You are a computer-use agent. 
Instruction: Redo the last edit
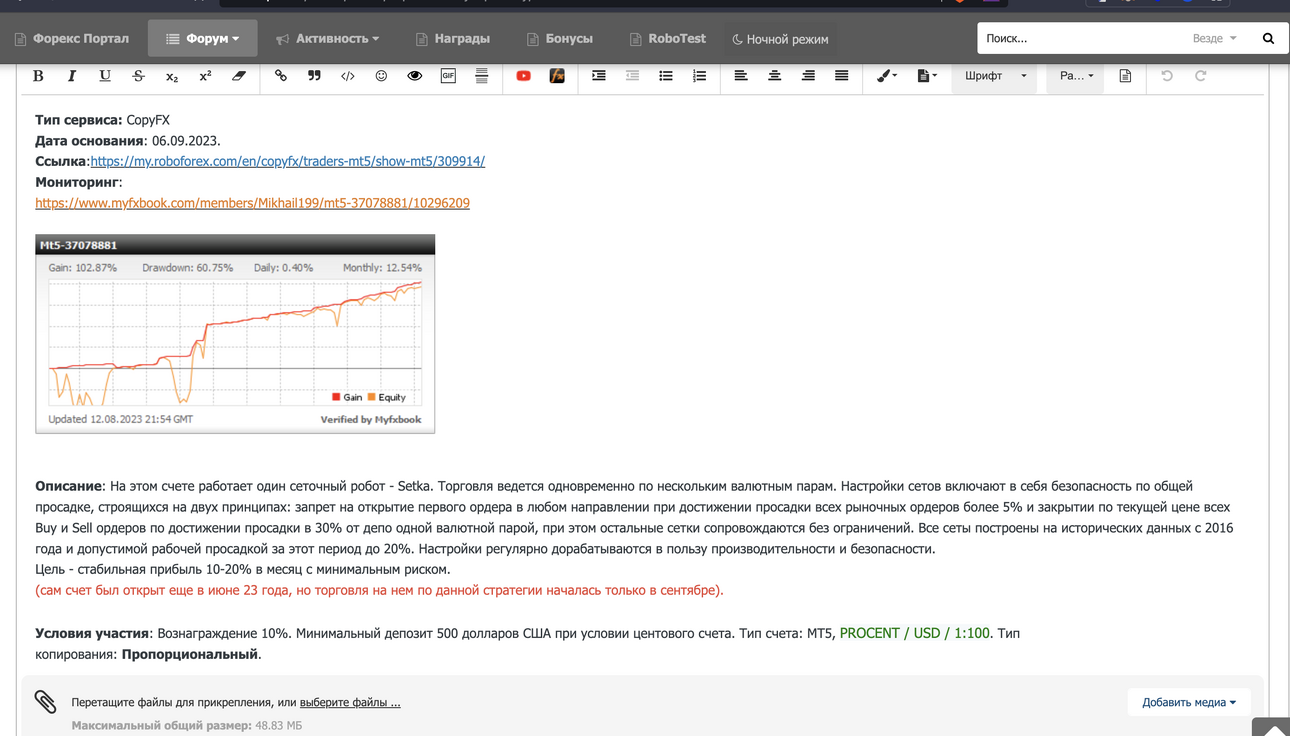click(x=1201, y=76)
